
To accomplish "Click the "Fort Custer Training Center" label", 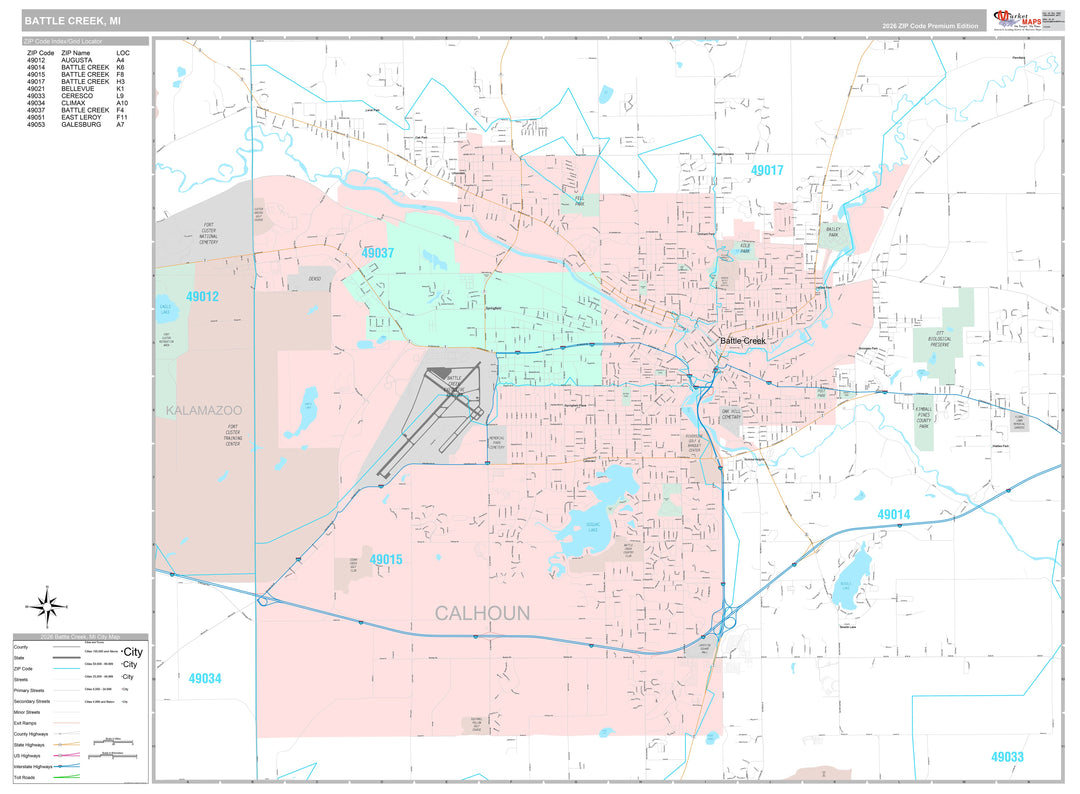I will click(233, 435).
